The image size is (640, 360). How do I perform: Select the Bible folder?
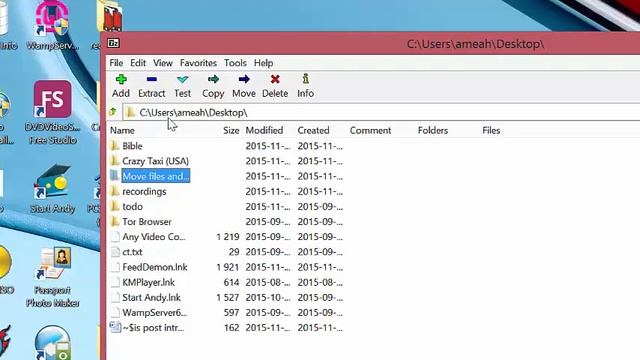132,146
